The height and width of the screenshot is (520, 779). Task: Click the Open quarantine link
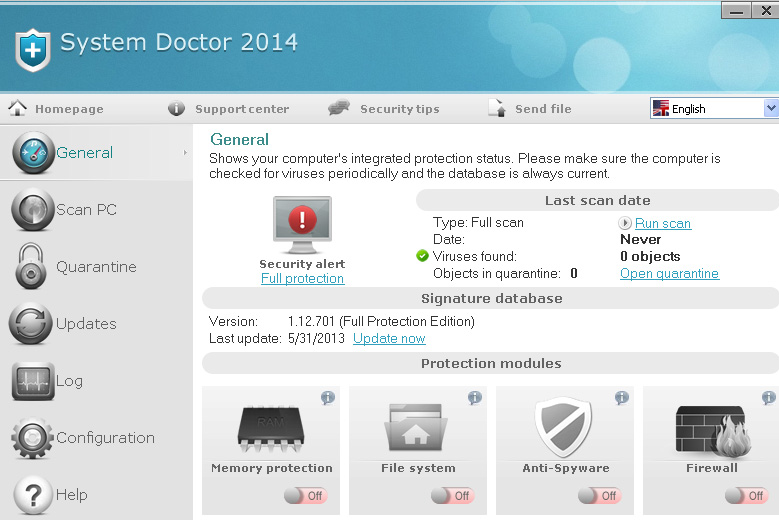669,274
